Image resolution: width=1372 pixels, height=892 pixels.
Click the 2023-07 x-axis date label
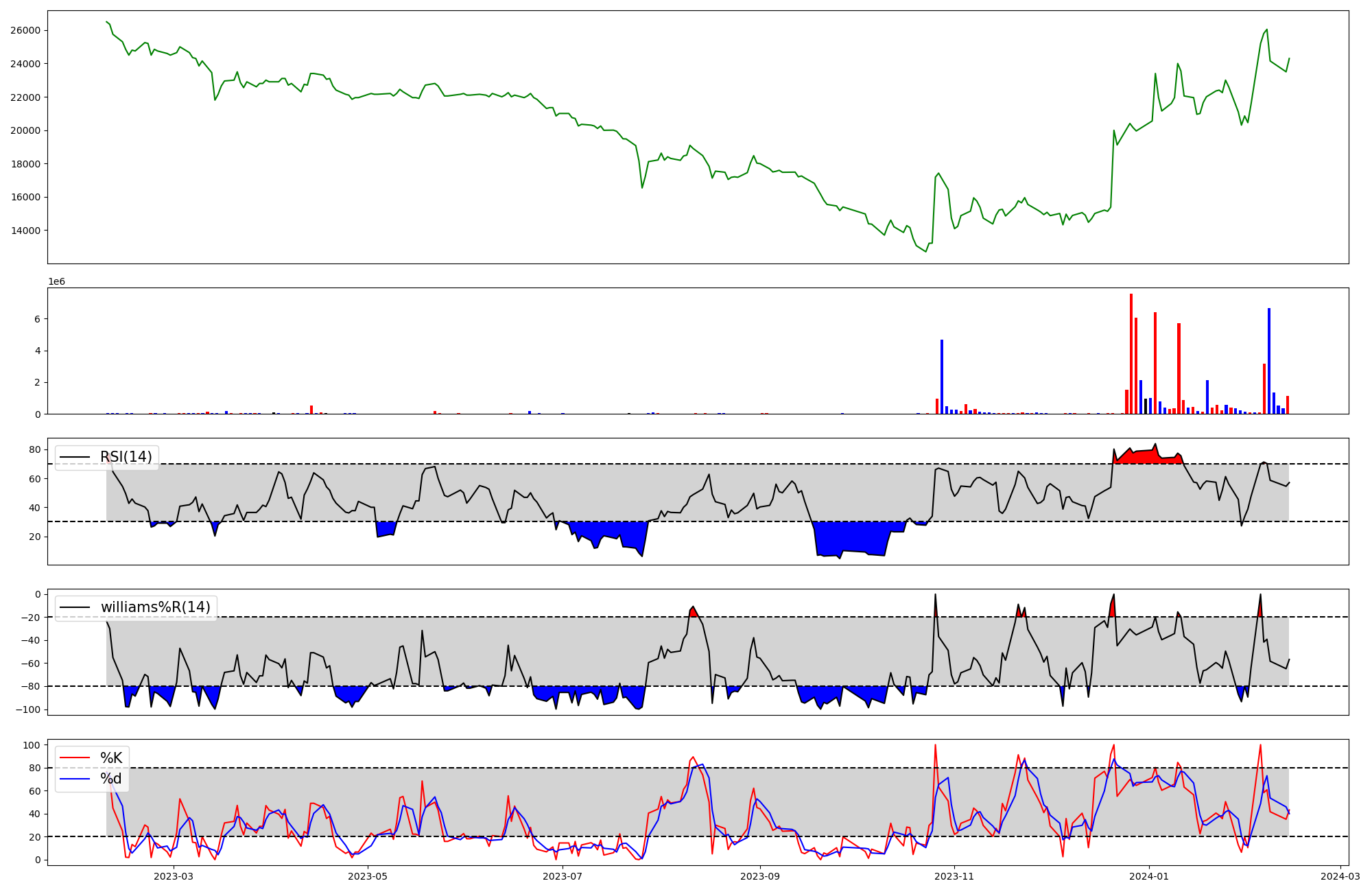click(563, 876)
